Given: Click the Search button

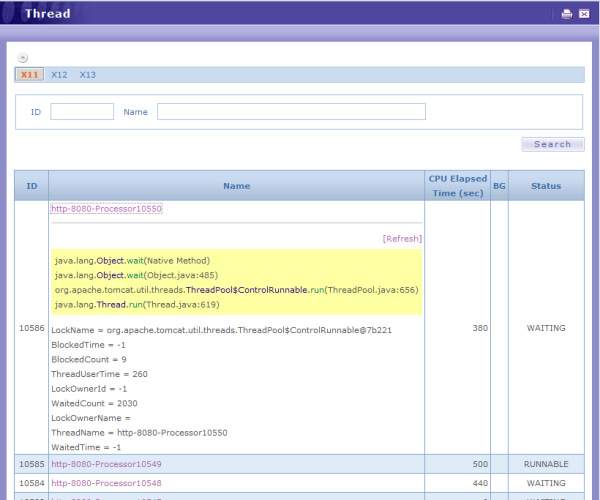Looking at the screenshot, I should point(553,144).
